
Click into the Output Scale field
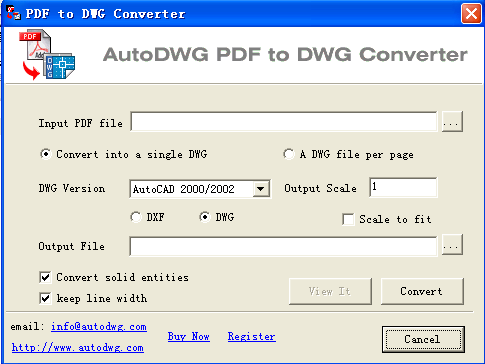(x=403, y=187)
